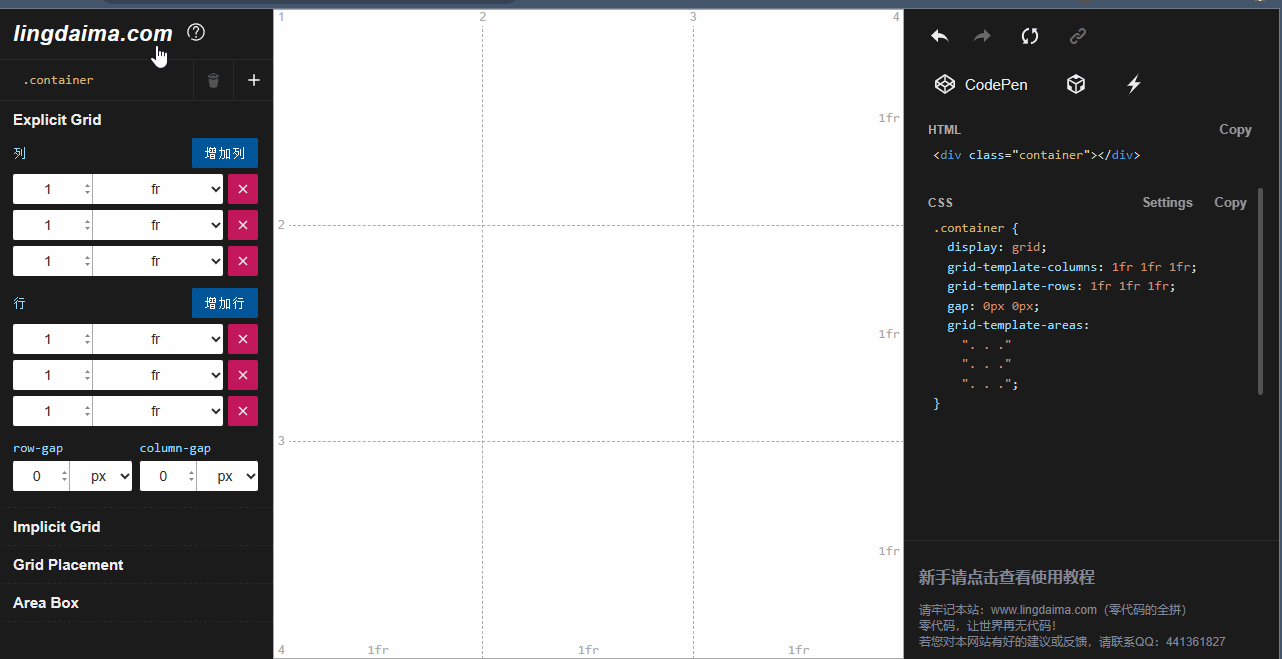Expand the Implicit Grid section

[x=136, y=527]
